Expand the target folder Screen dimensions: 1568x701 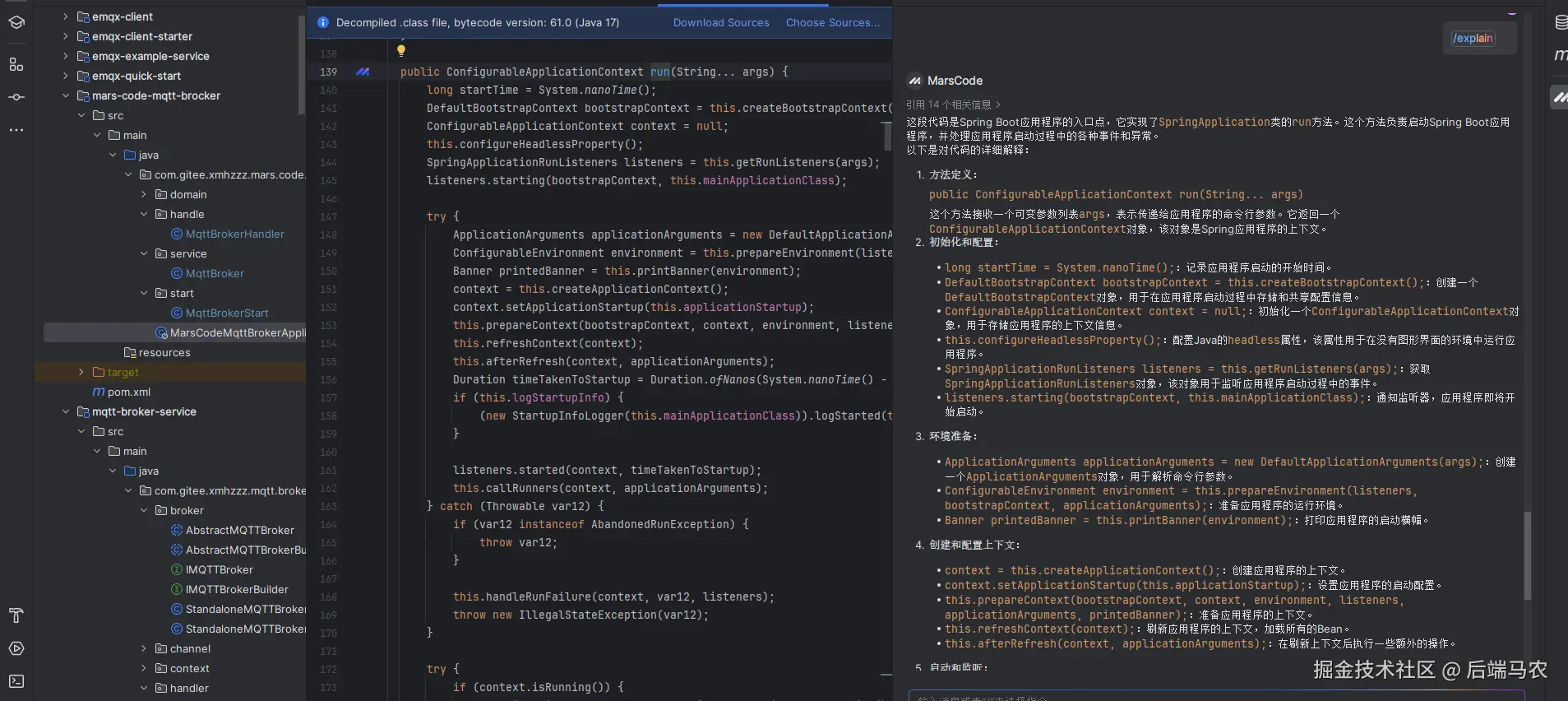tap(81, 372)
